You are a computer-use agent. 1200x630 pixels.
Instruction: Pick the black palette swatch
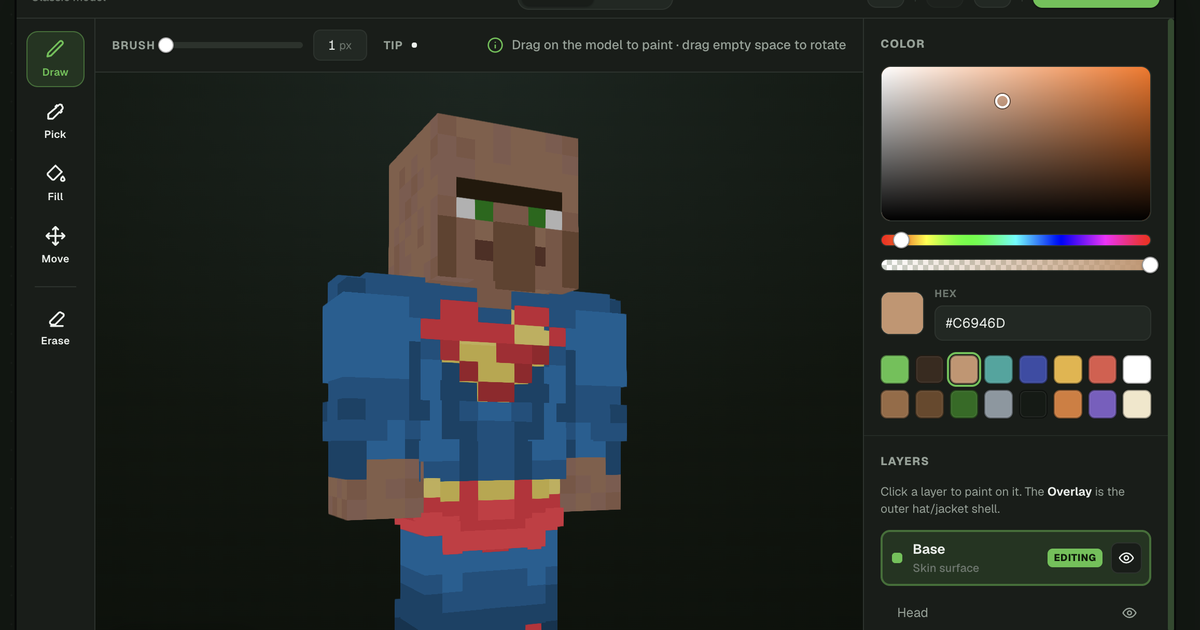[1033, 404]
